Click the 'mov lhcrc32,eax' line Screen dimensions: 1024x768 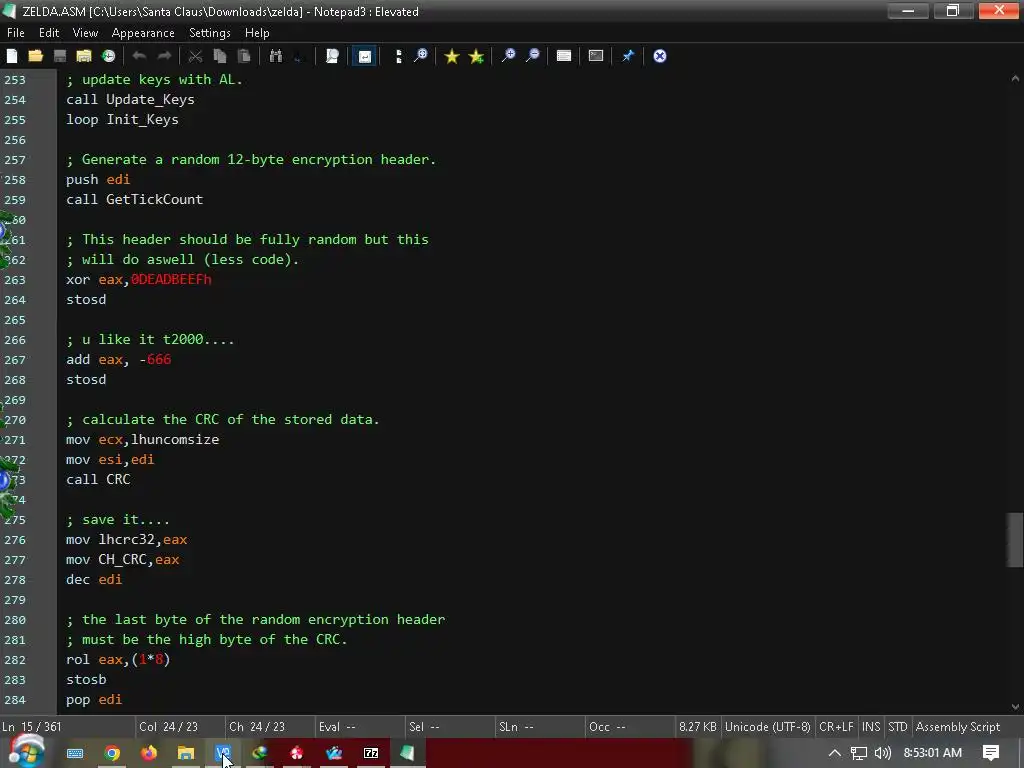click(127, 539)
